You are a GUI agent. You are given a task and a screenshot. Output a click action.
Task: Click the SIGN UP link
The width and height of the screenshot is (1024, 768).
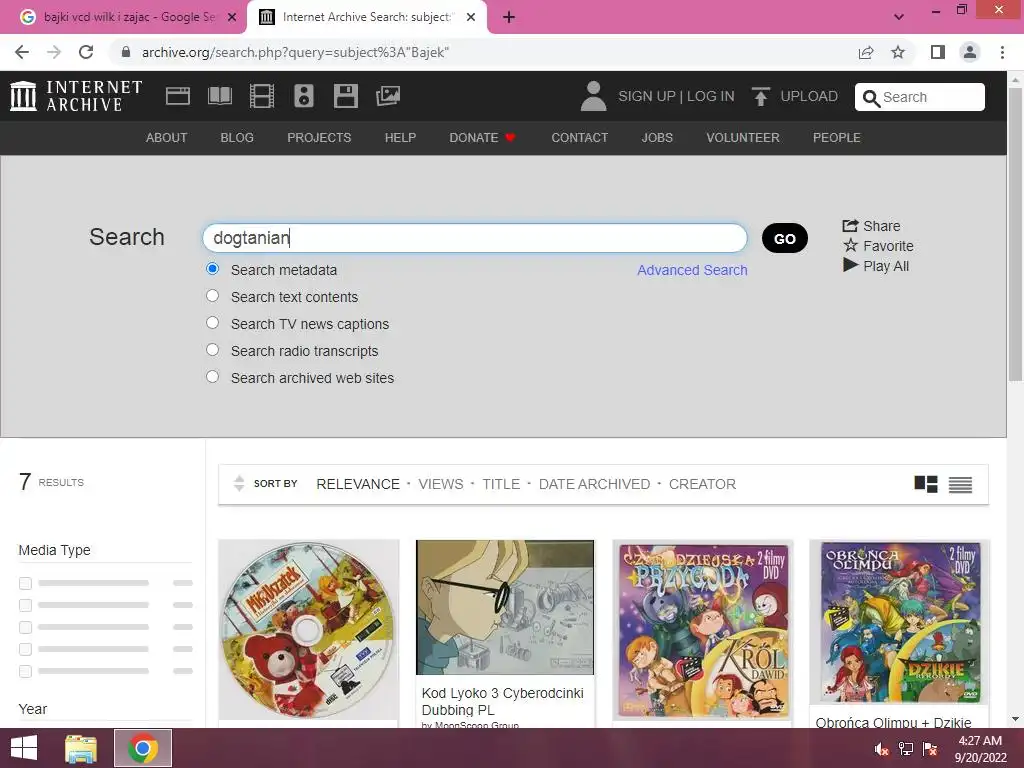pyautogui.click(x=647, y=97)
